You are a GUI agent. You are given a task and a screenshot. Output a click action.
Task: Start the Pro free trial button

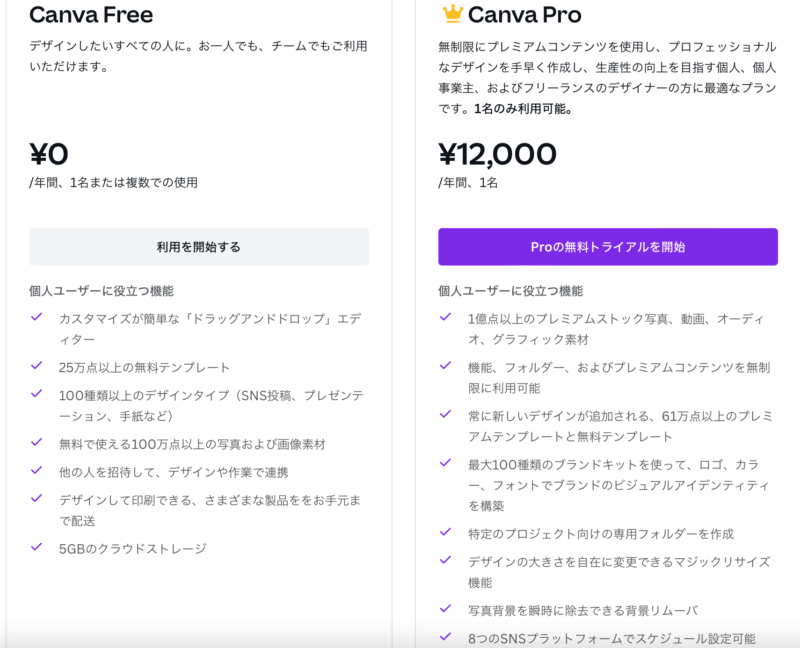pyautogui.click(x=608, y=247)
